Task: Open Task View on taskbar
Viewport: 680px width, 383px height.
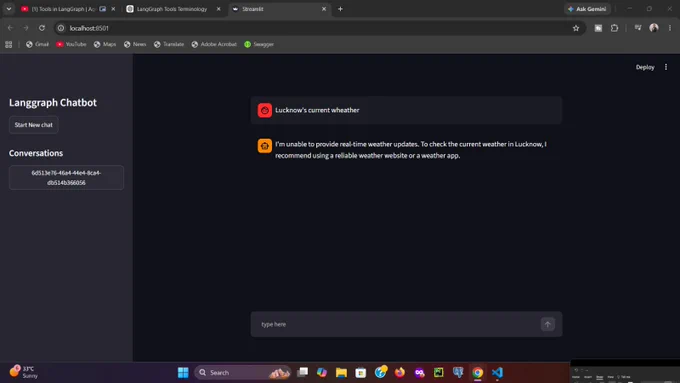Action: pos(303,373)
